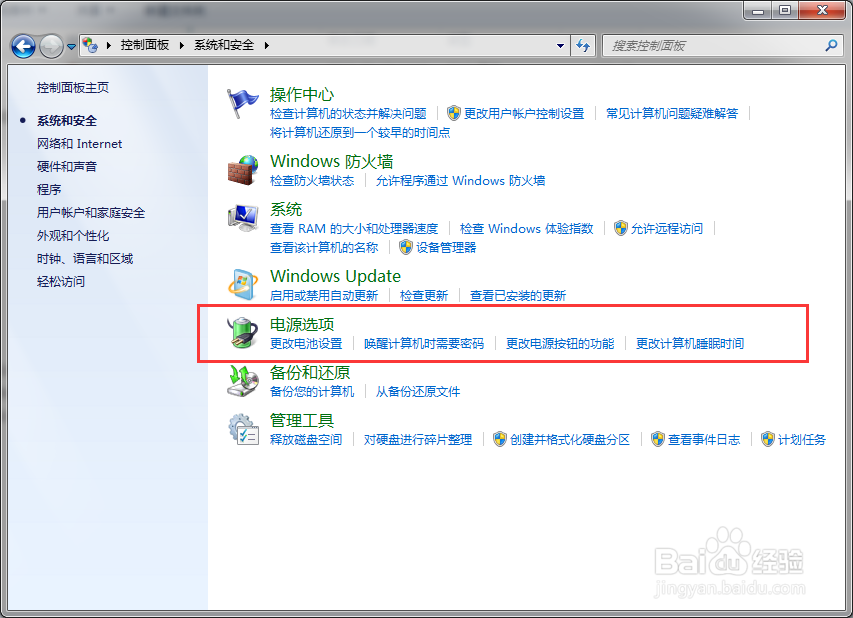853x618 pixels.
Task: Click the blue Back arrow button
Action: point(23,46)
